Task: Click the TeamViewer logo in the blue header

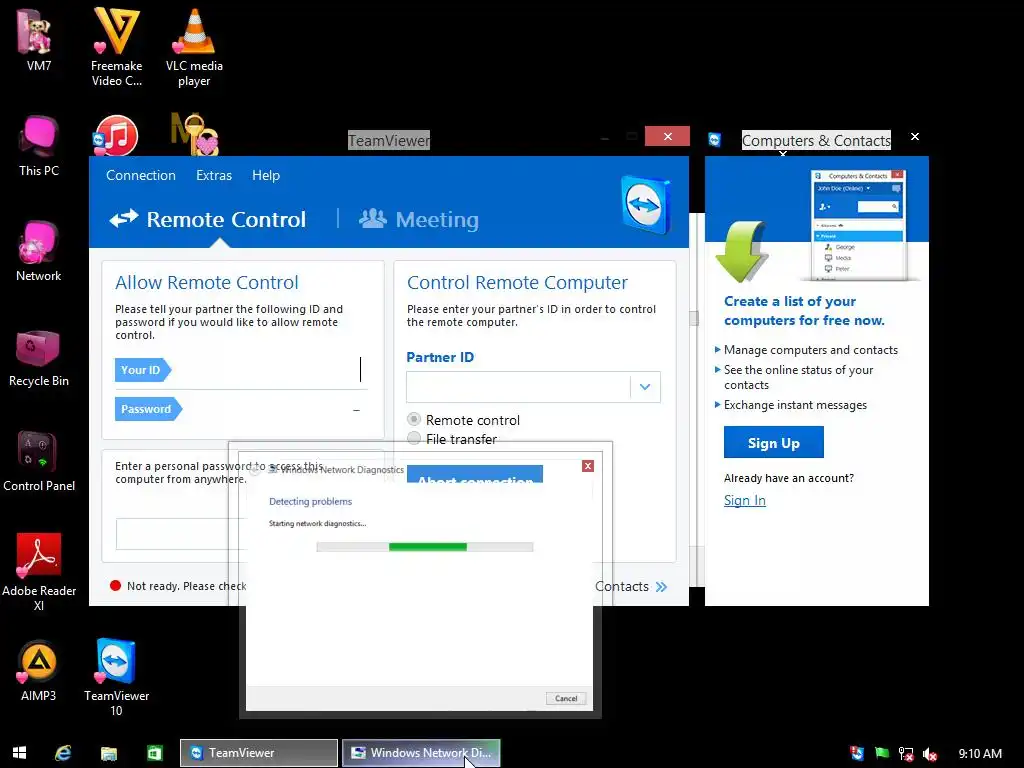Action: [645, 204]
